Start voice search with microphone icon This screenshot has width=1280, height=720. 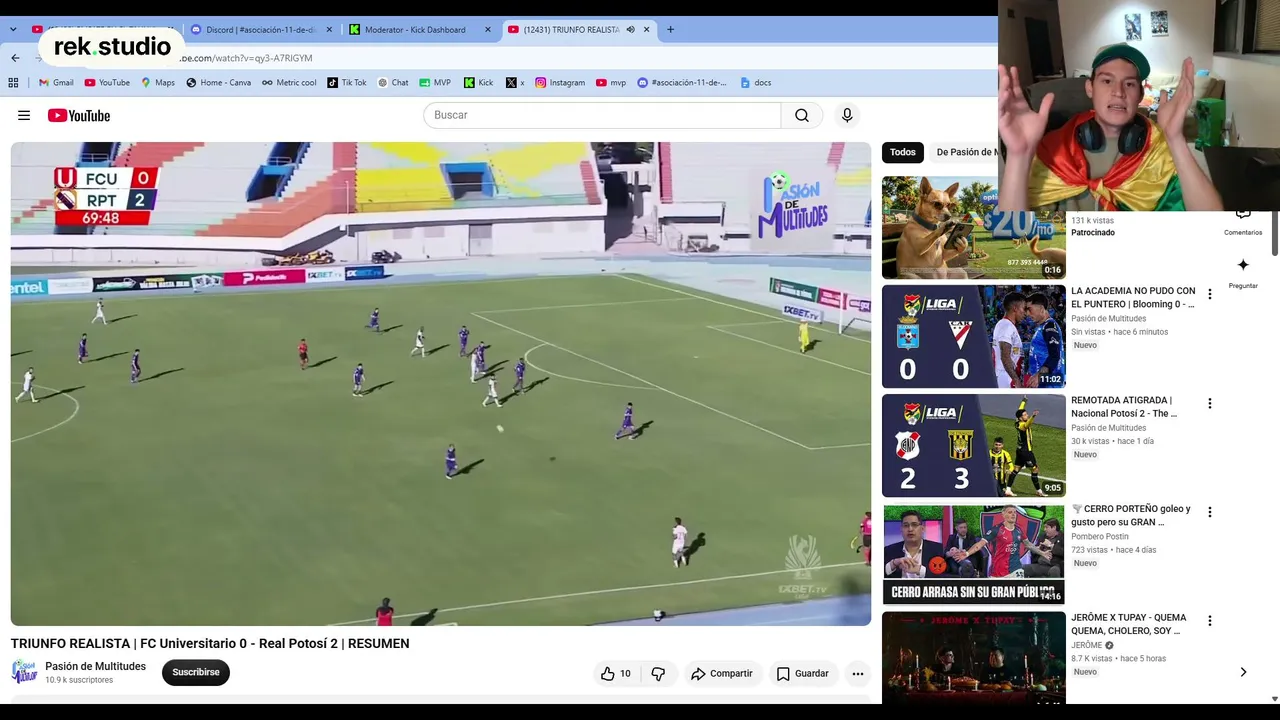click(x=847, y=115)
